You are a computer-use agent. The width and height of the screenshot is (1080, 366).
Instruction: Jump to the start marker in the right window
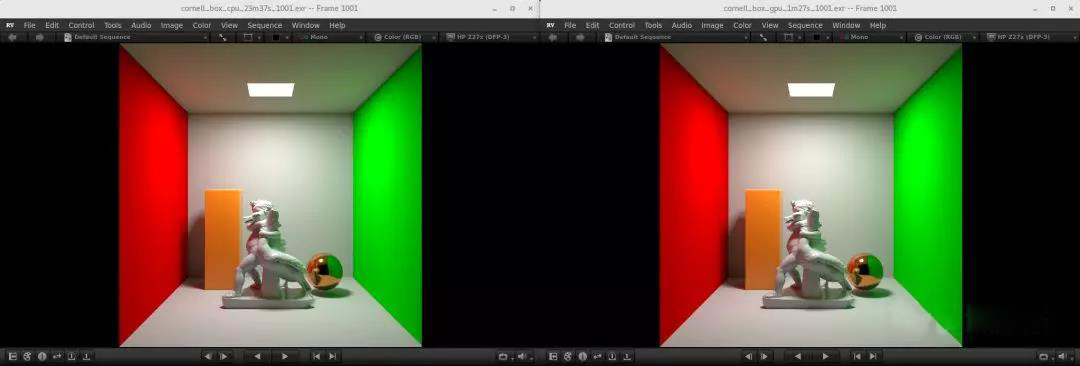pos(857,356)
